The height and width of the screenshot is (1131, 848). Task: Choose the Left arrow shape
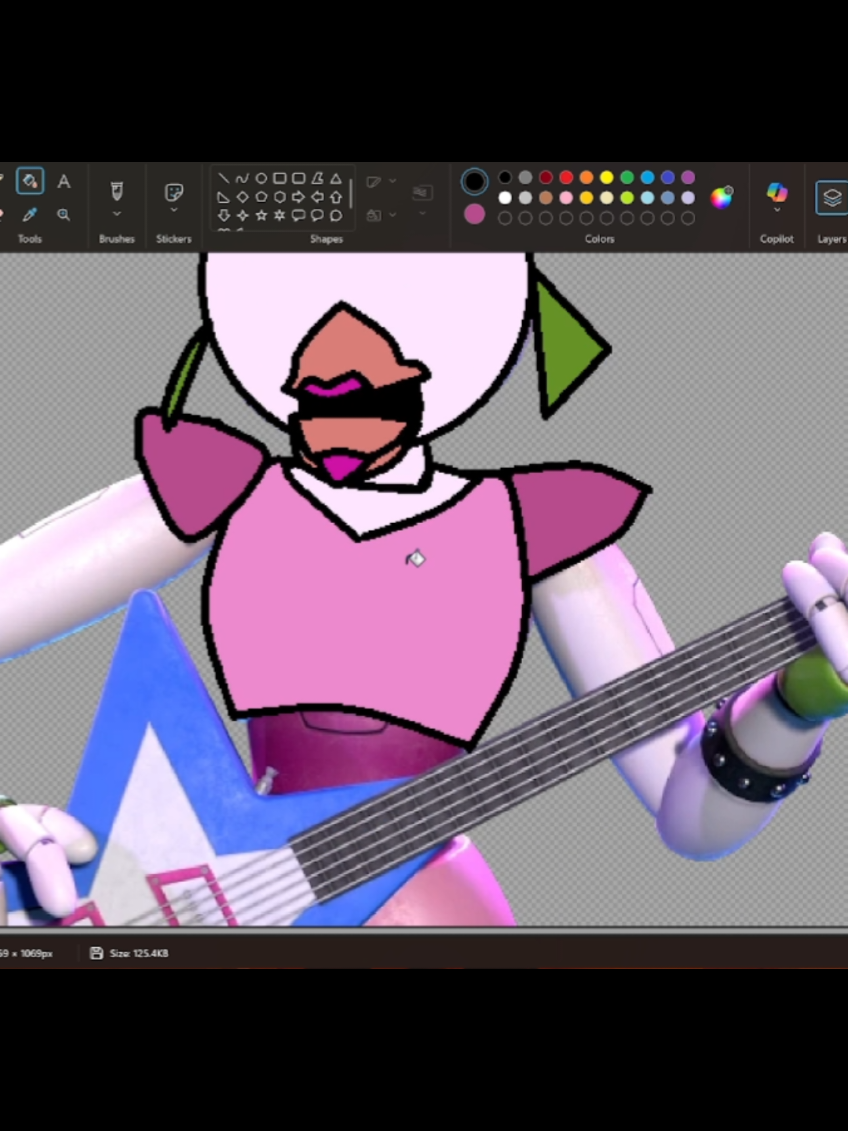pos(317,197)
